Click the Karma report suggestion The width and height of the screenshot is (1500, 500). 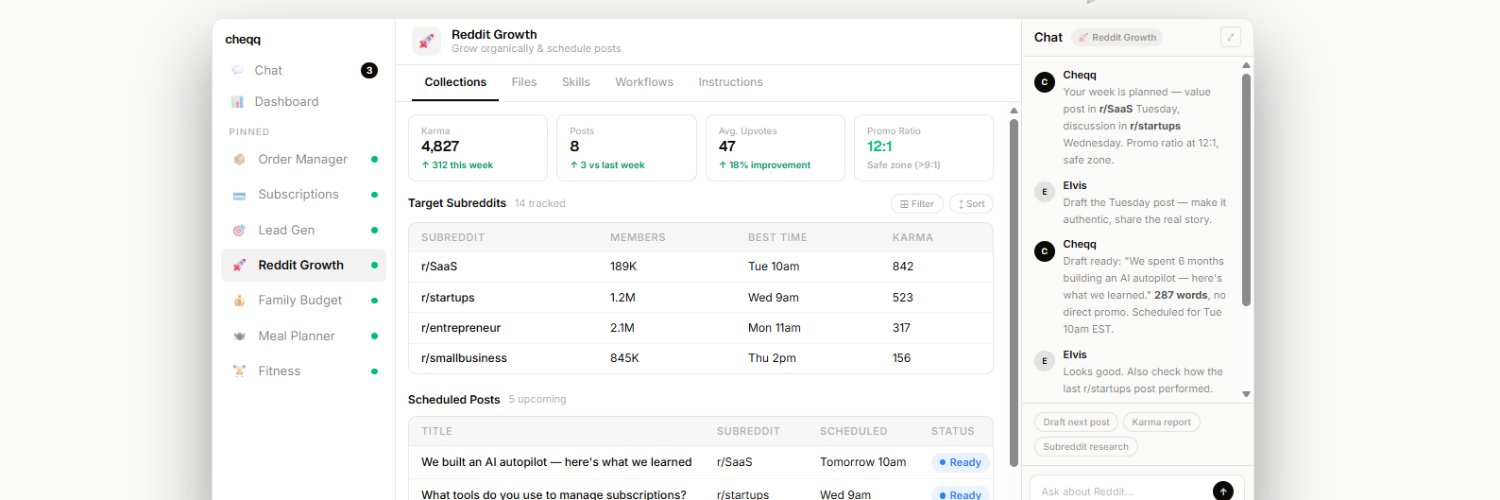1161,422
